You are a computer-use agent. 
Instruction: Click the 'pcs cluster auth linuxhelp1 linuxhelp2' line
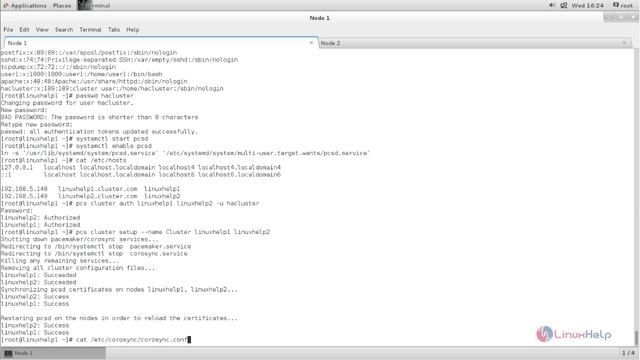130,203
